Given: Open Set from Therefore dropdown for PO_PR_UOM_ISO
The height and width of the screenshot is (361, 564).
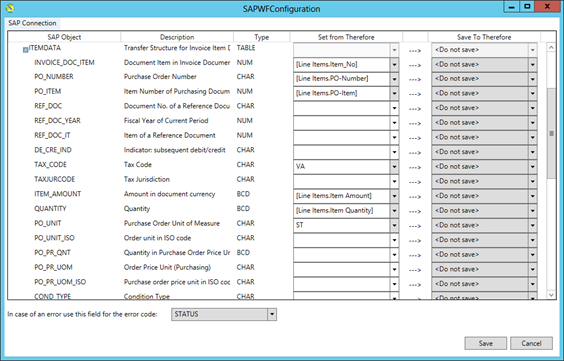Looking at the screenshot, I should [x=394, y=284].
